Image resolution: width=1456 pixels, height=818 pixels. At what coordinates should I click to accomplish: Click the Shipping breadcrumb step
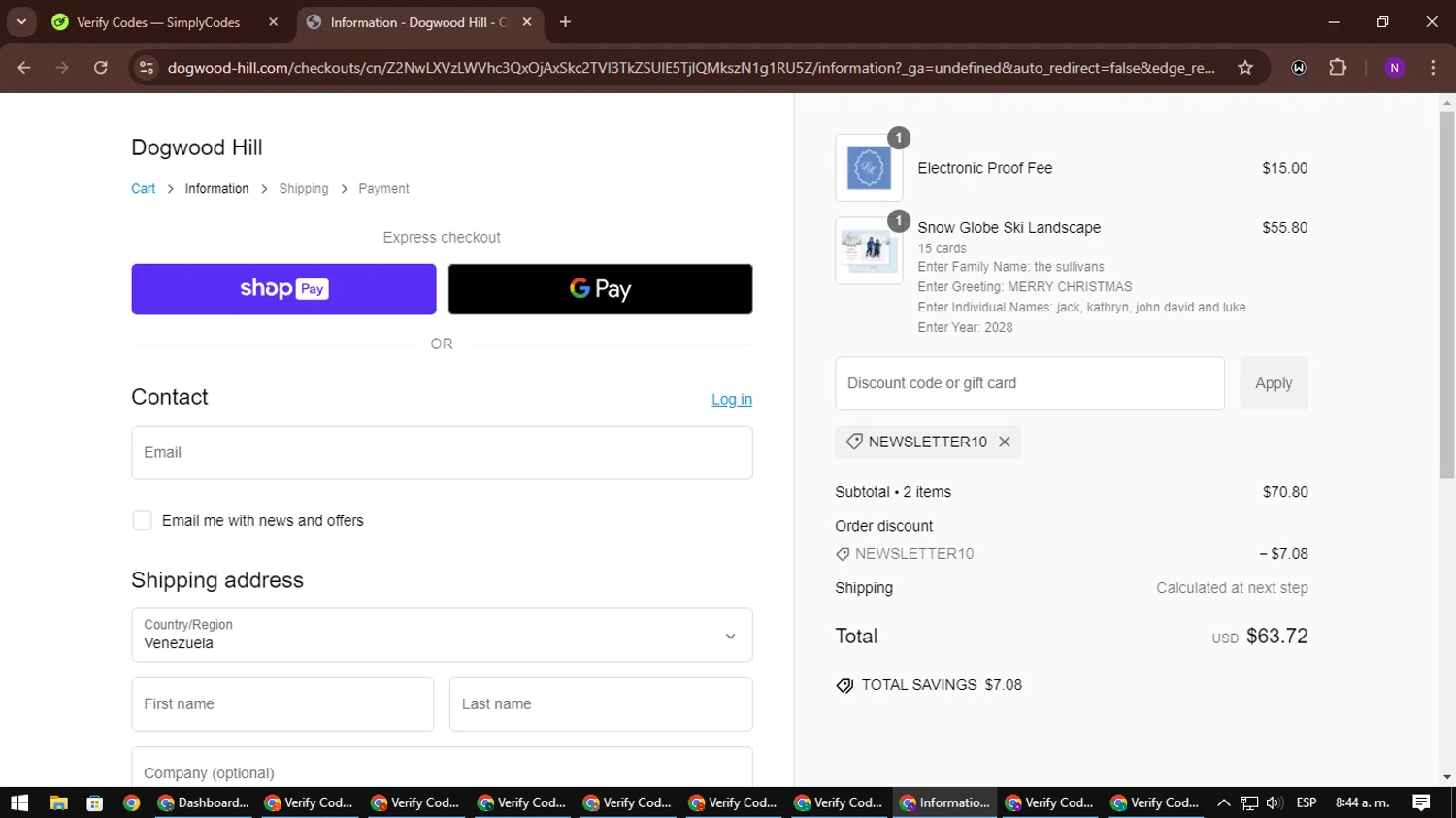(304, 189)
